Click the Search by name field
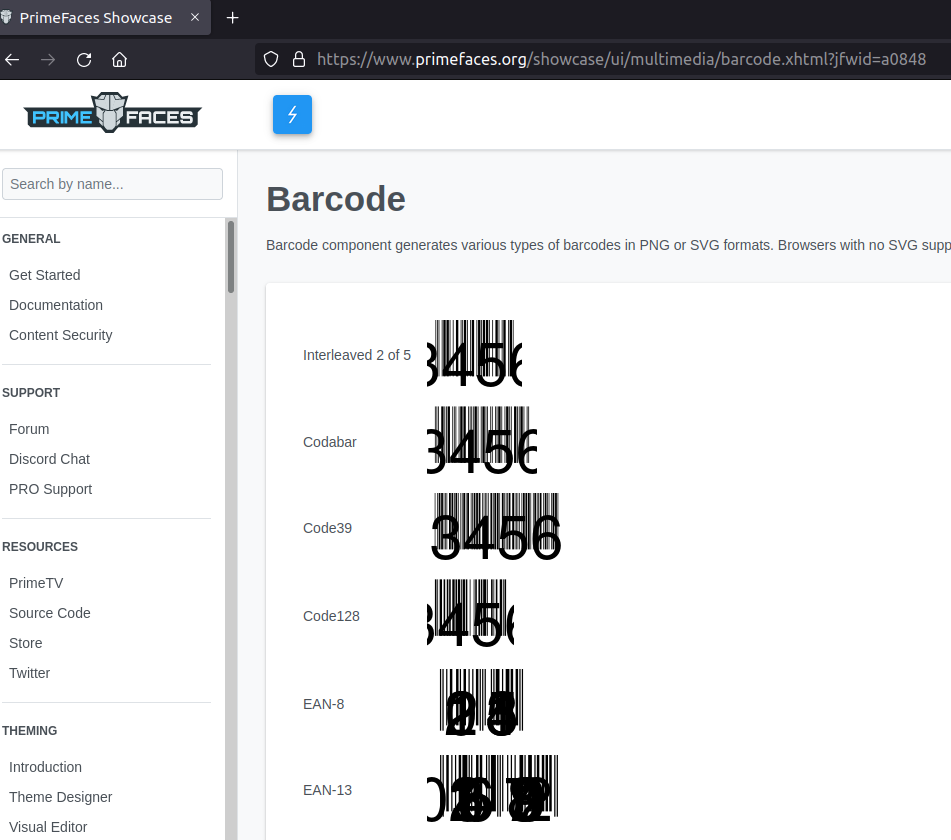The height and width of the screenshot is (840, 951). pyautogui.click(x=112, y=184)
